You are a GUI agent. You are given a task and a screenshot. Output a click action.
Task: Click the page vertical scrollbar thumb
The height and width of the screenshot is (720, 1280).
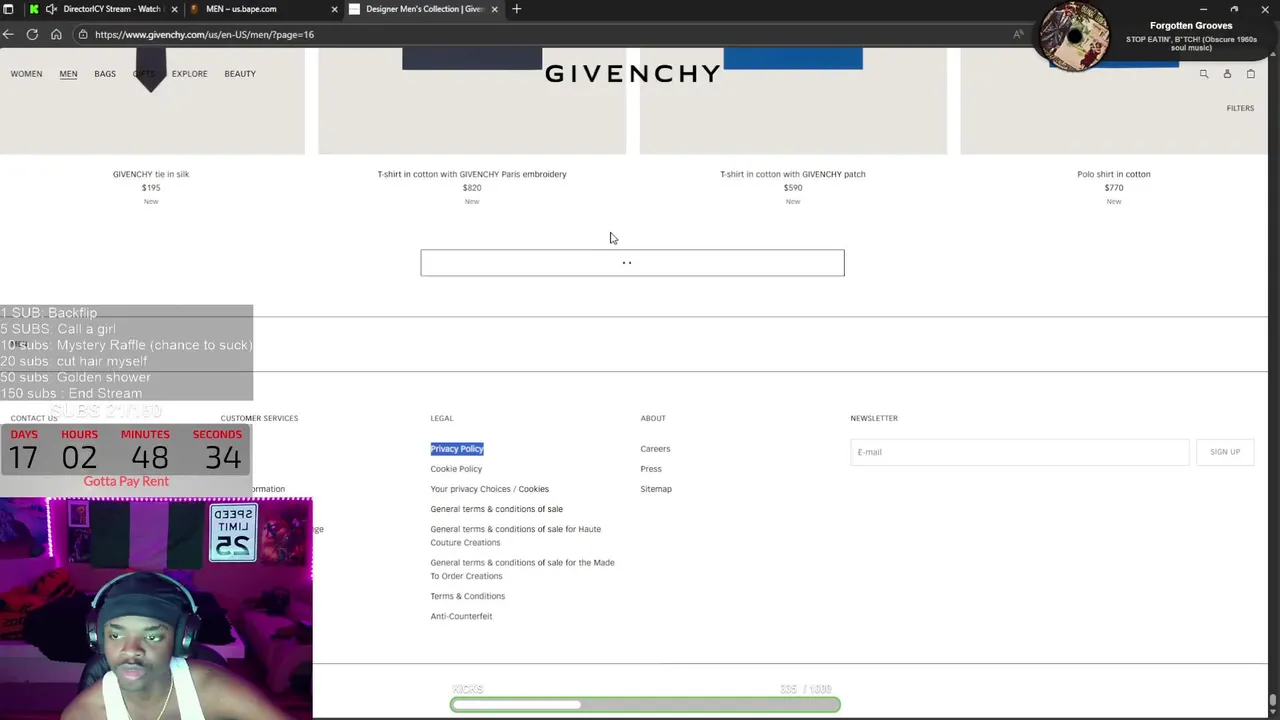click(x=1273, y=700)
